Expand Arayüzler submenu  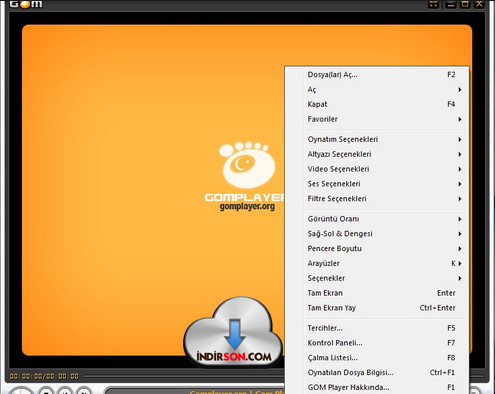click(377, 263)
